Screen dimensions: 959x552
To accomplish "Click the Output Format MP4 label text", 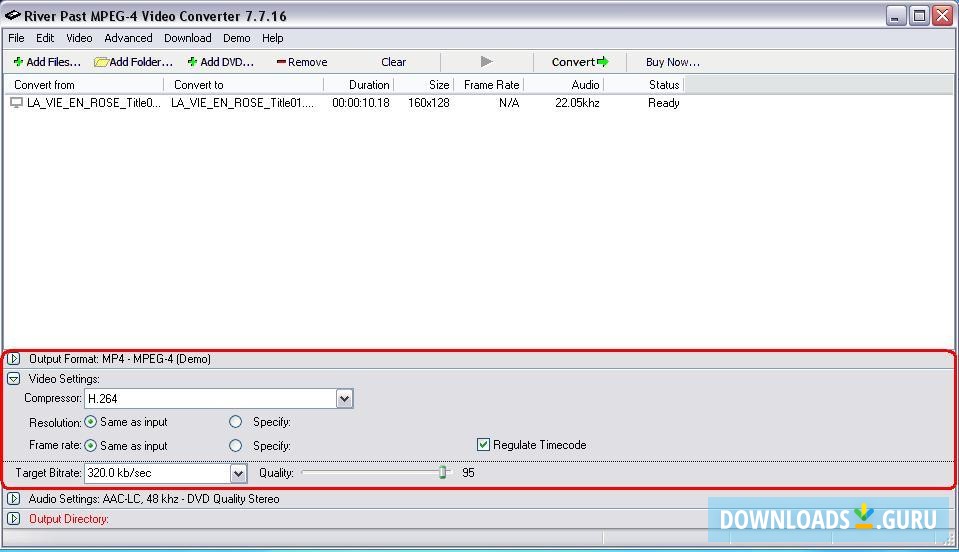I will (x=119, y=359).
